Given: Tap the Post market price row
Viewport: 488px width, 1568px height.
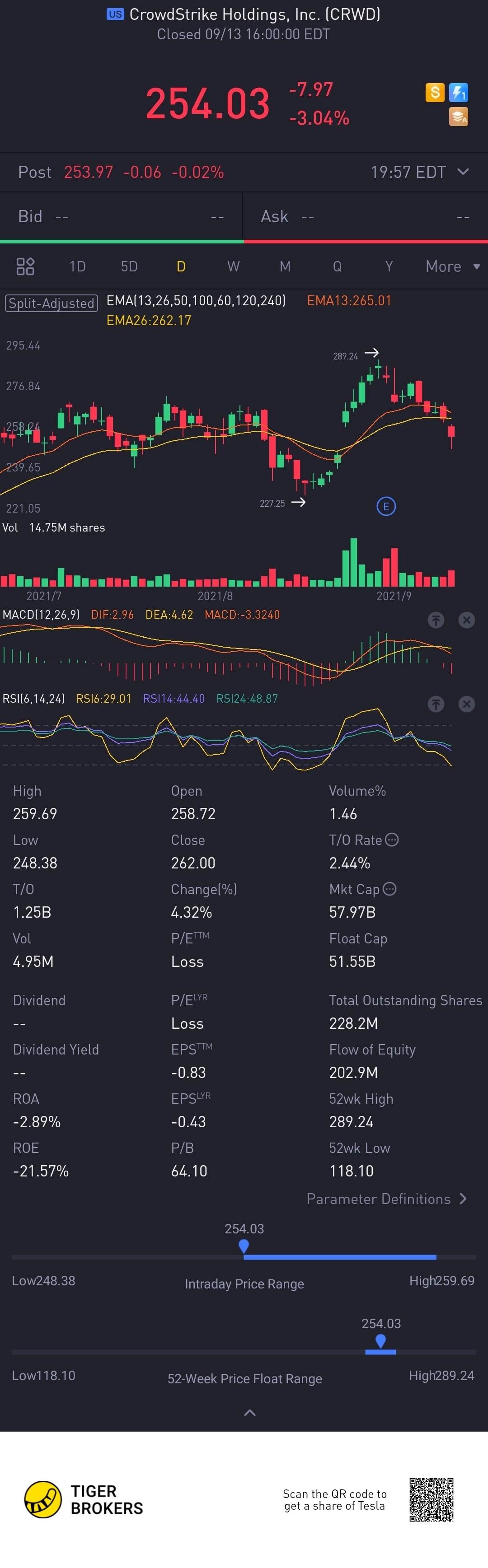Looking at the screenshot, I should (x=244, y=172).
